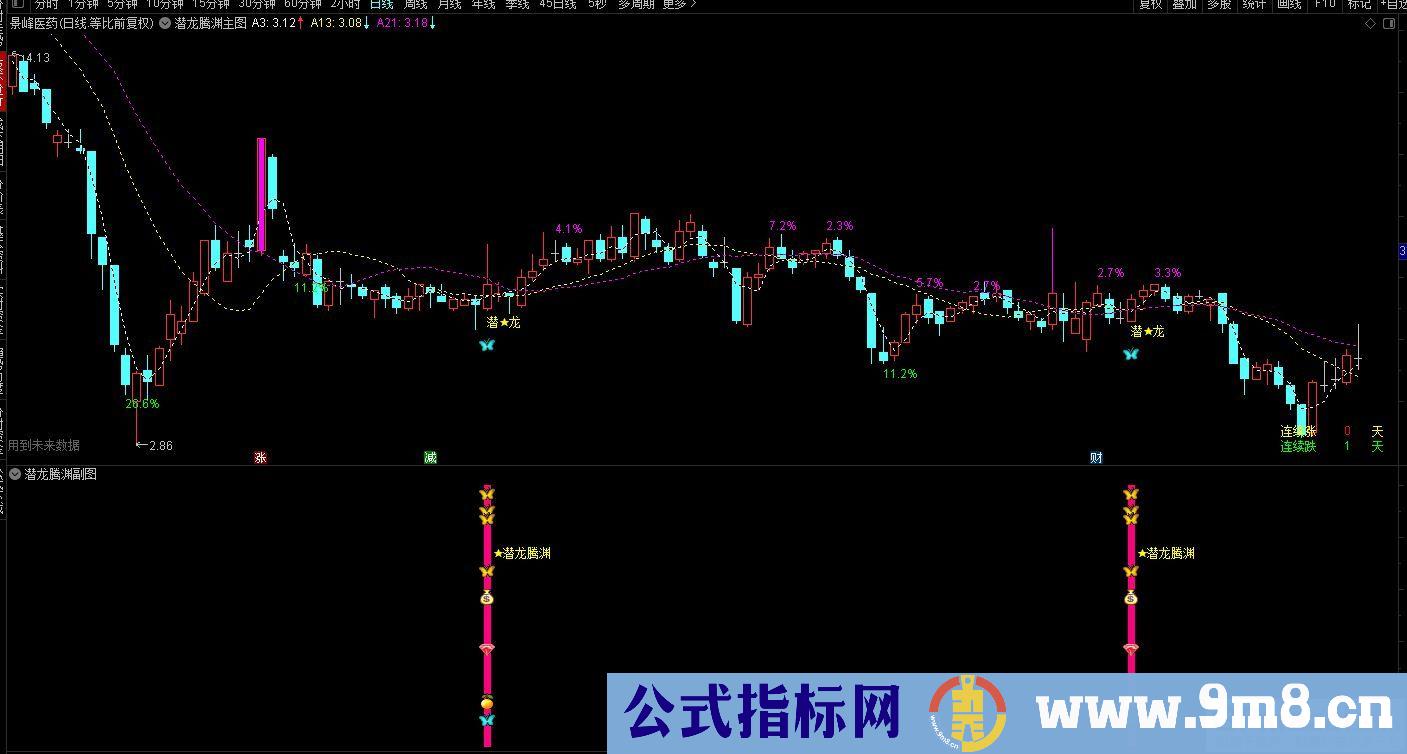Toggle the side panel icon beside the diamond
Image resolution: width=1407 pixels, height=754 pixels.
pyautogui.click(x=1390, y=24)
